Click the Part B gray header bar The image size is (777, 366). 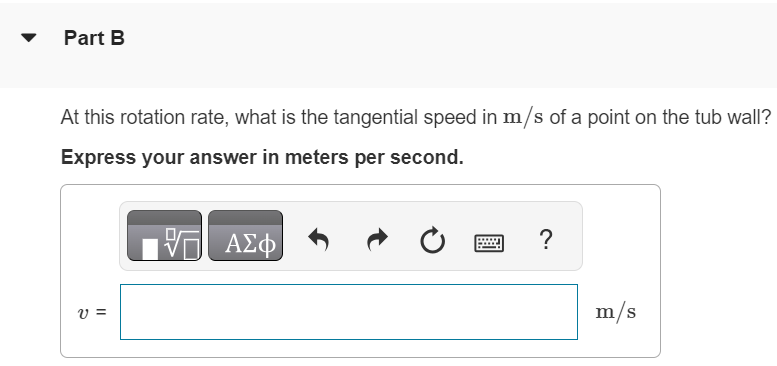[x=388, y=46]
